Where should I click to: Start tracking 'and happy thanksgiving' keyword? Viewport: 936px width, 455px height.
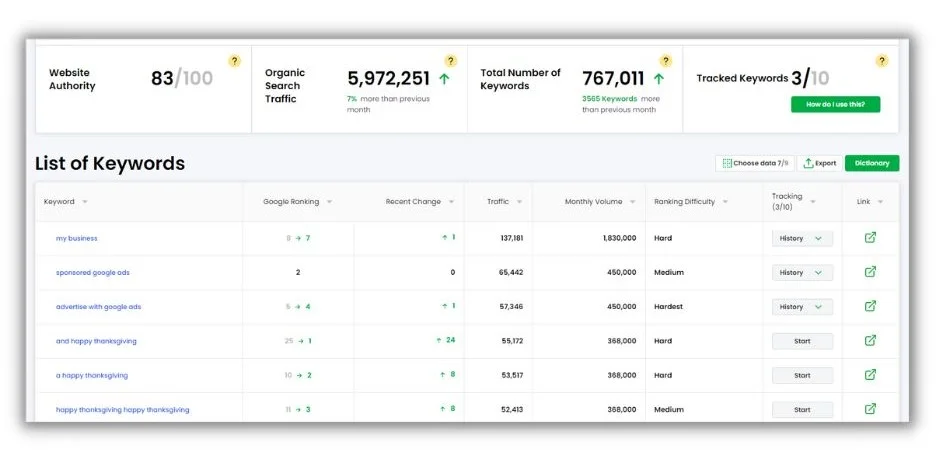[x=802, y=341]
